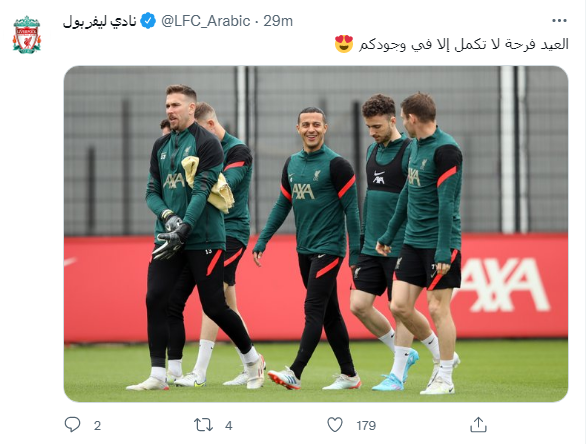The width and height of the screenshot is (588, 444).
Task: Like the tweet with the heart icon
Action: click(335, 425)
